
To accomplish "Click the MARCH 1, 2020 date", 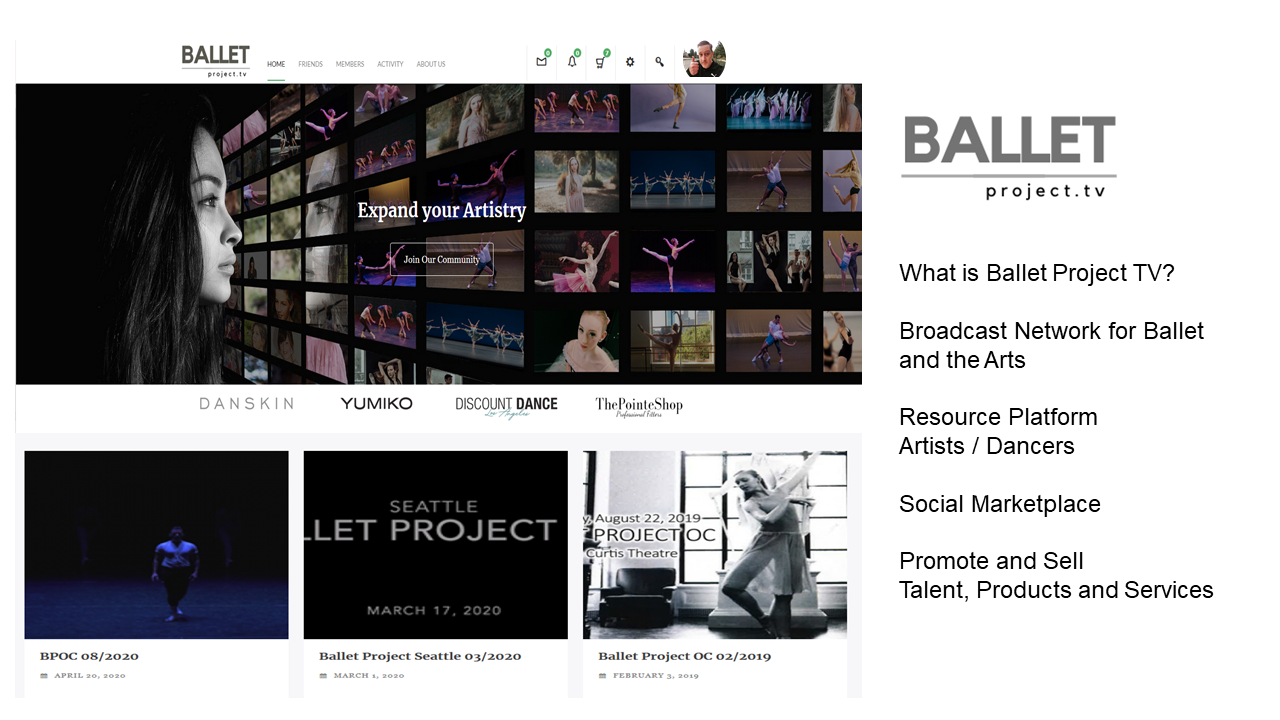I will (x=369, y=676).
